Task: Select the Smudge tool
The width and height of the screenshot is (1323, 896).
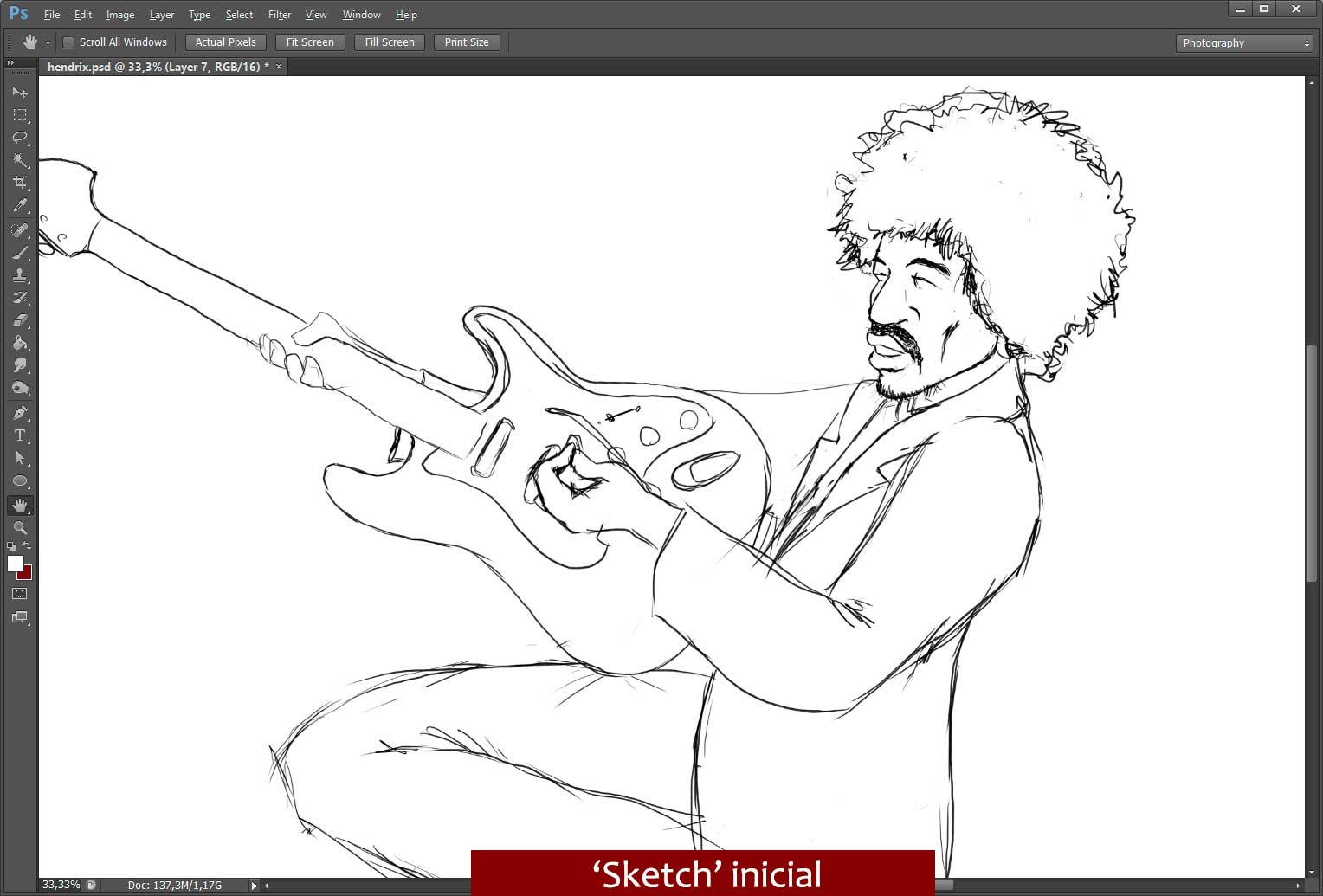Action: pos(20,365)
